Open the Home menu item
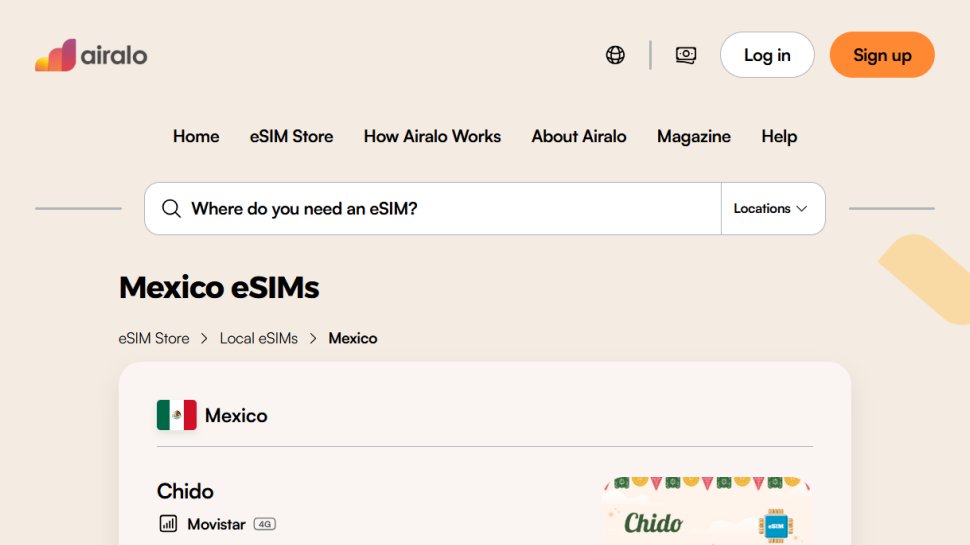The image size is (970, 545). pyautogui.click(x=196, y=136)
